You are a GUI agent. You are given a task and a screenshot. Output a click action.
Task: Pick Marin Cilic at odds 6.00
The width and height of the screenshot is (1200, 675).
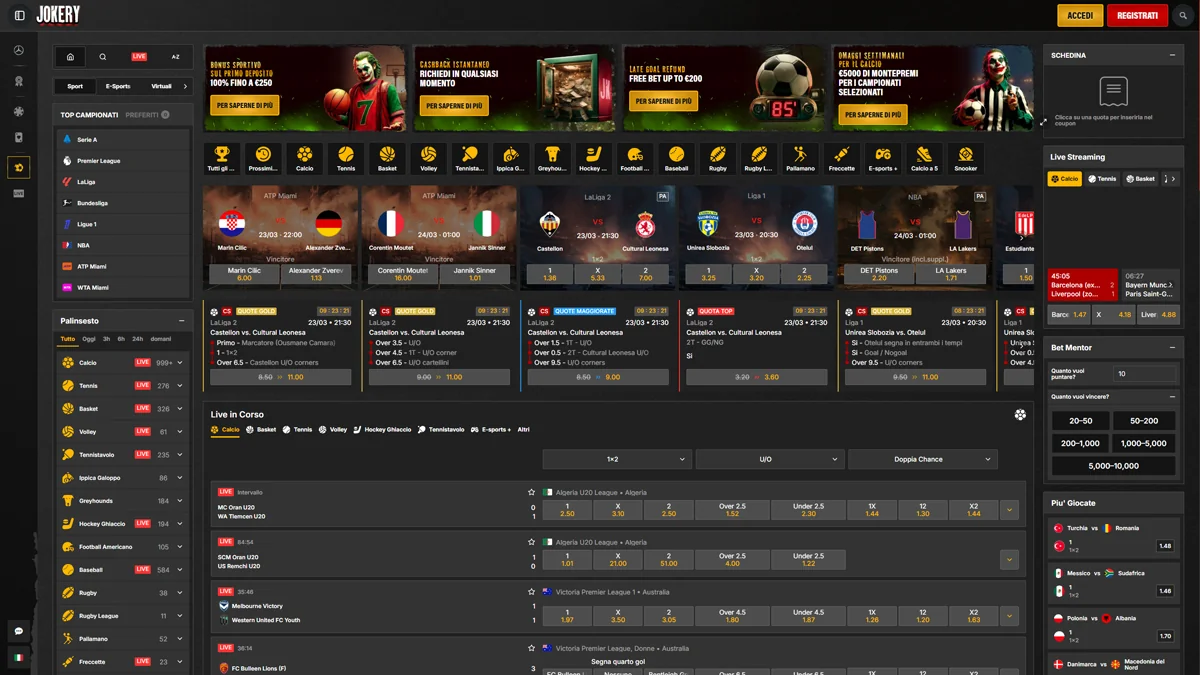[x=244, y=274]
